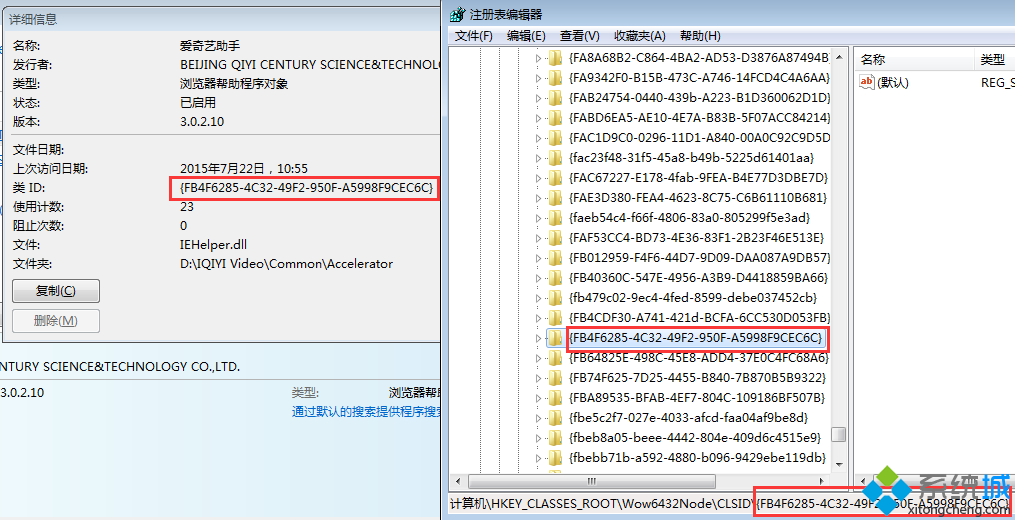The image size is (1015, 520).
Task: Open the 收藏夹(A) menu
Action: (640, 36)
